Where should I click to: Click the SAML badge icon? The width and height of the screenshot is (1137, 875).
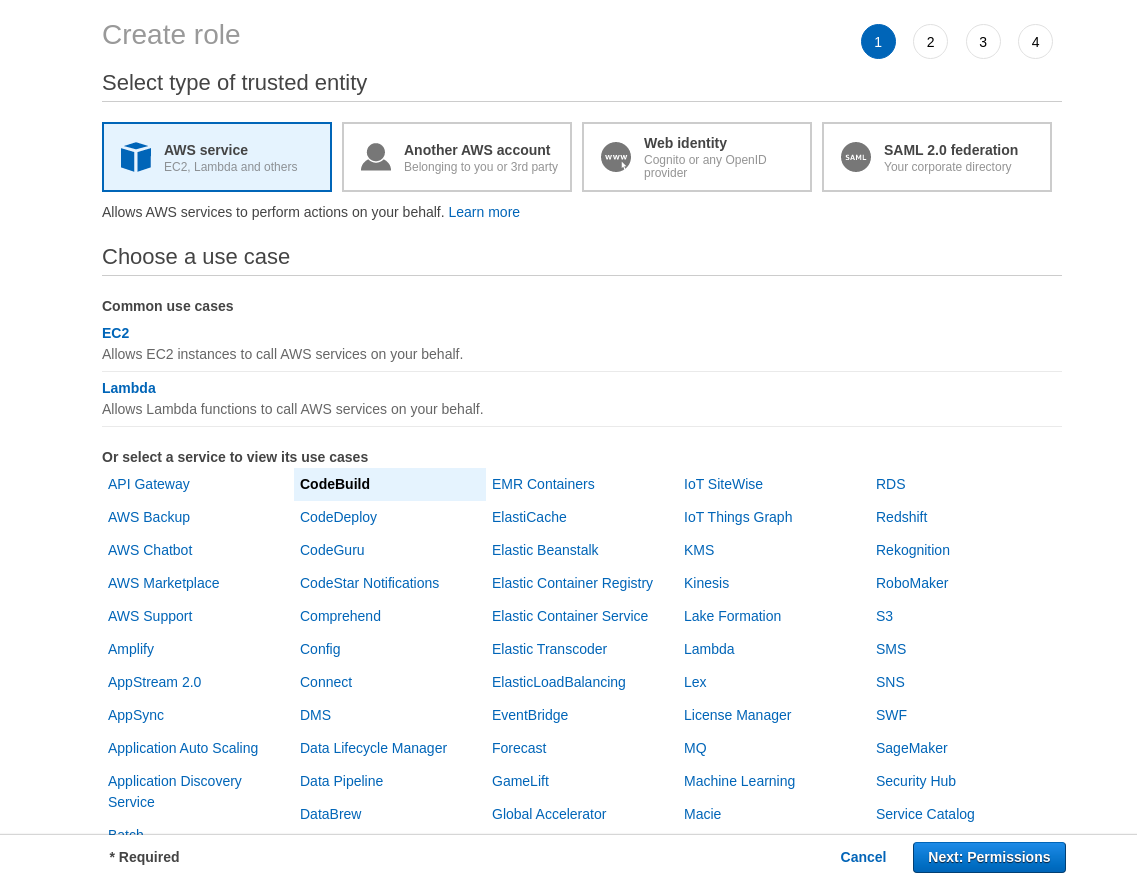point(855,156)
